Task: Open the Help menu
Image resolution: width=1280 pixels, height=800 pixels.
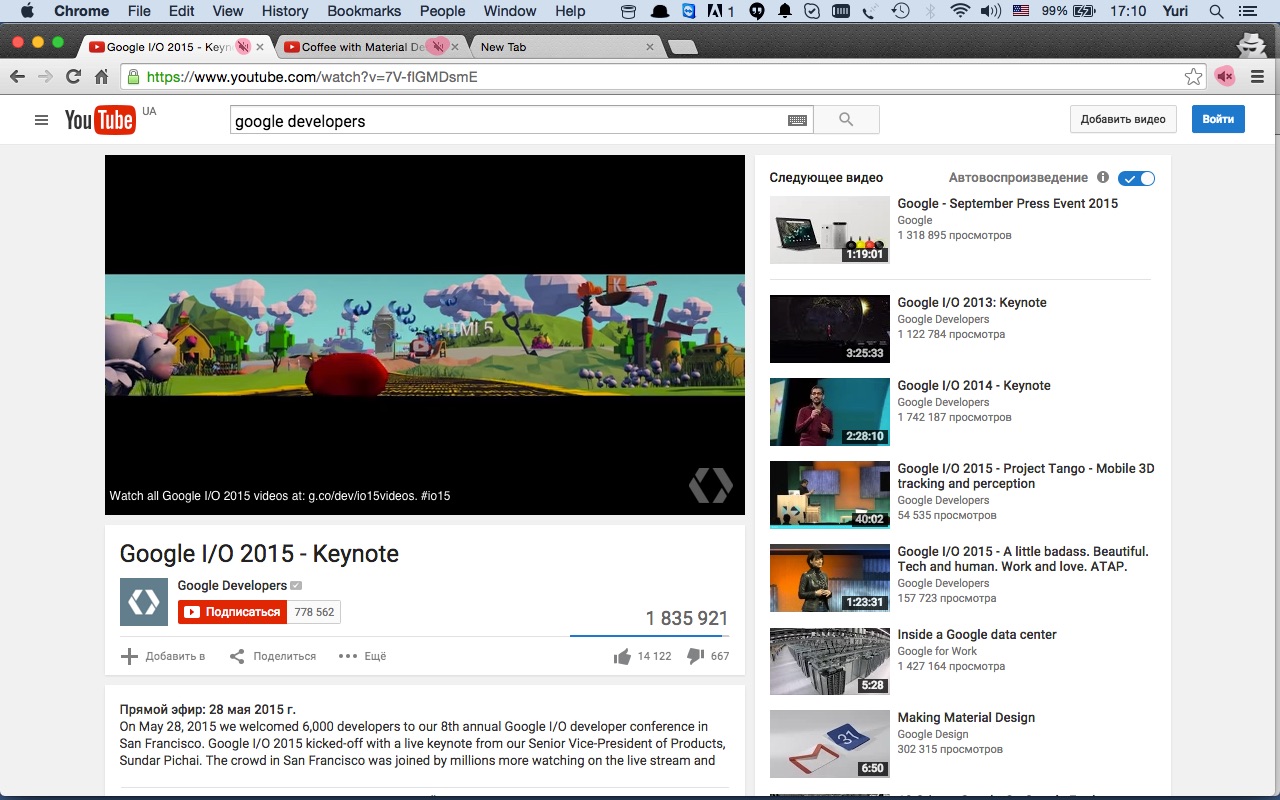Action: [x=570, y=11]
